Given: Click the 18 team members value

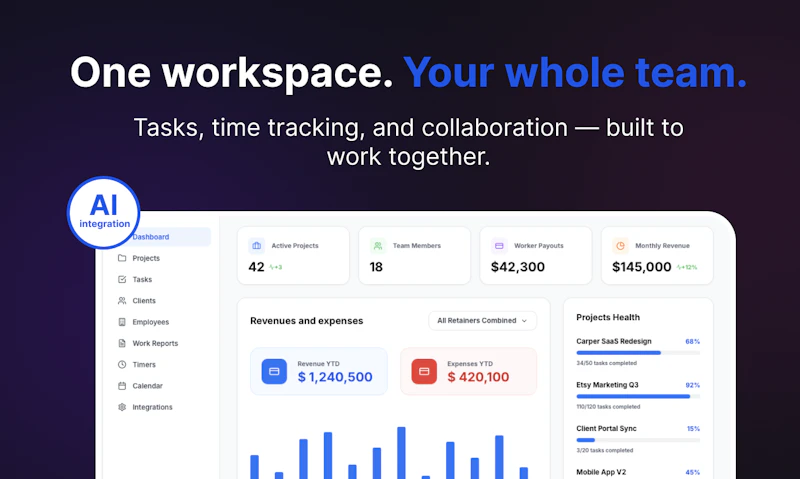Looking at the screenshot, I should [376, 267].
